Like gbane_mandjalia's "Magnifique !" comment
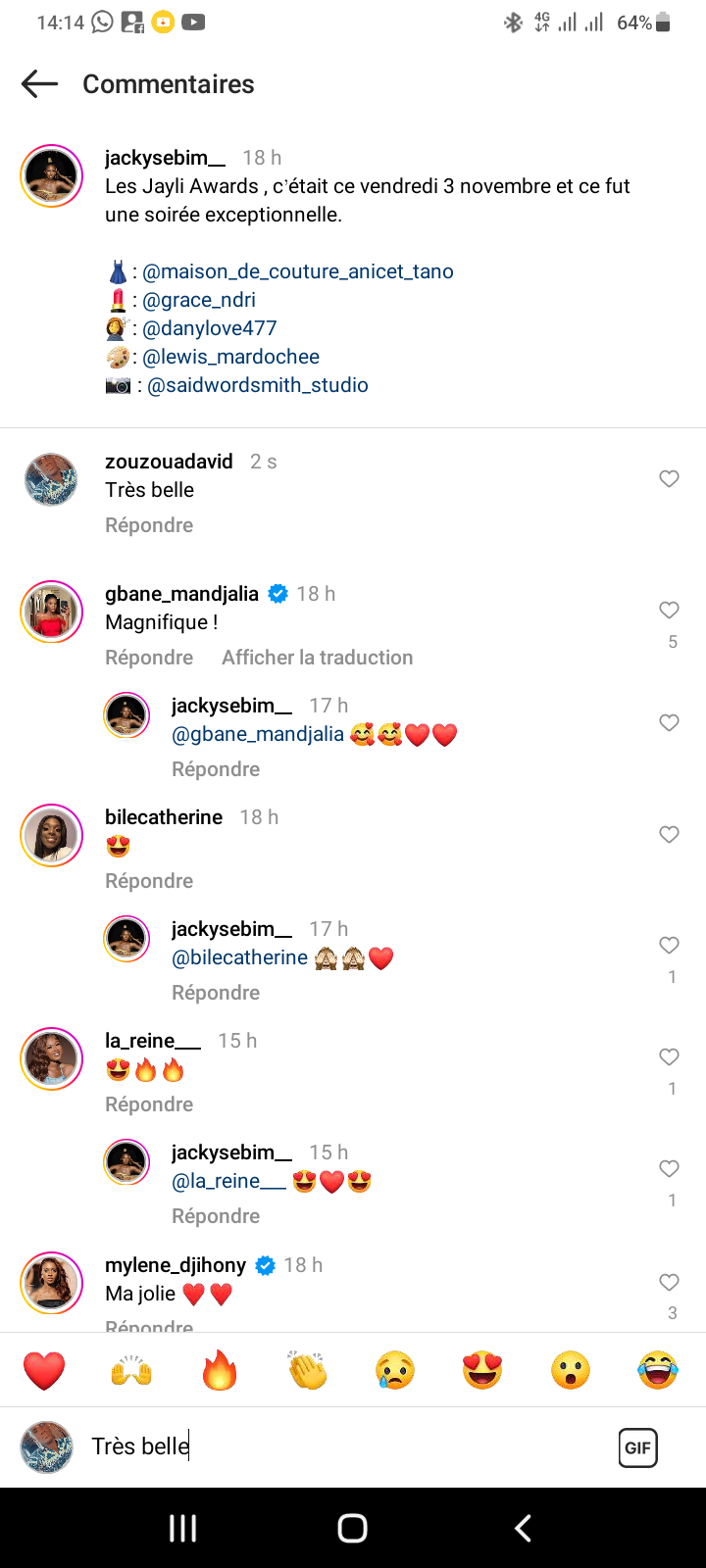Image resolution: width=706 pixels, height=1568 pixels. [669, 611]
